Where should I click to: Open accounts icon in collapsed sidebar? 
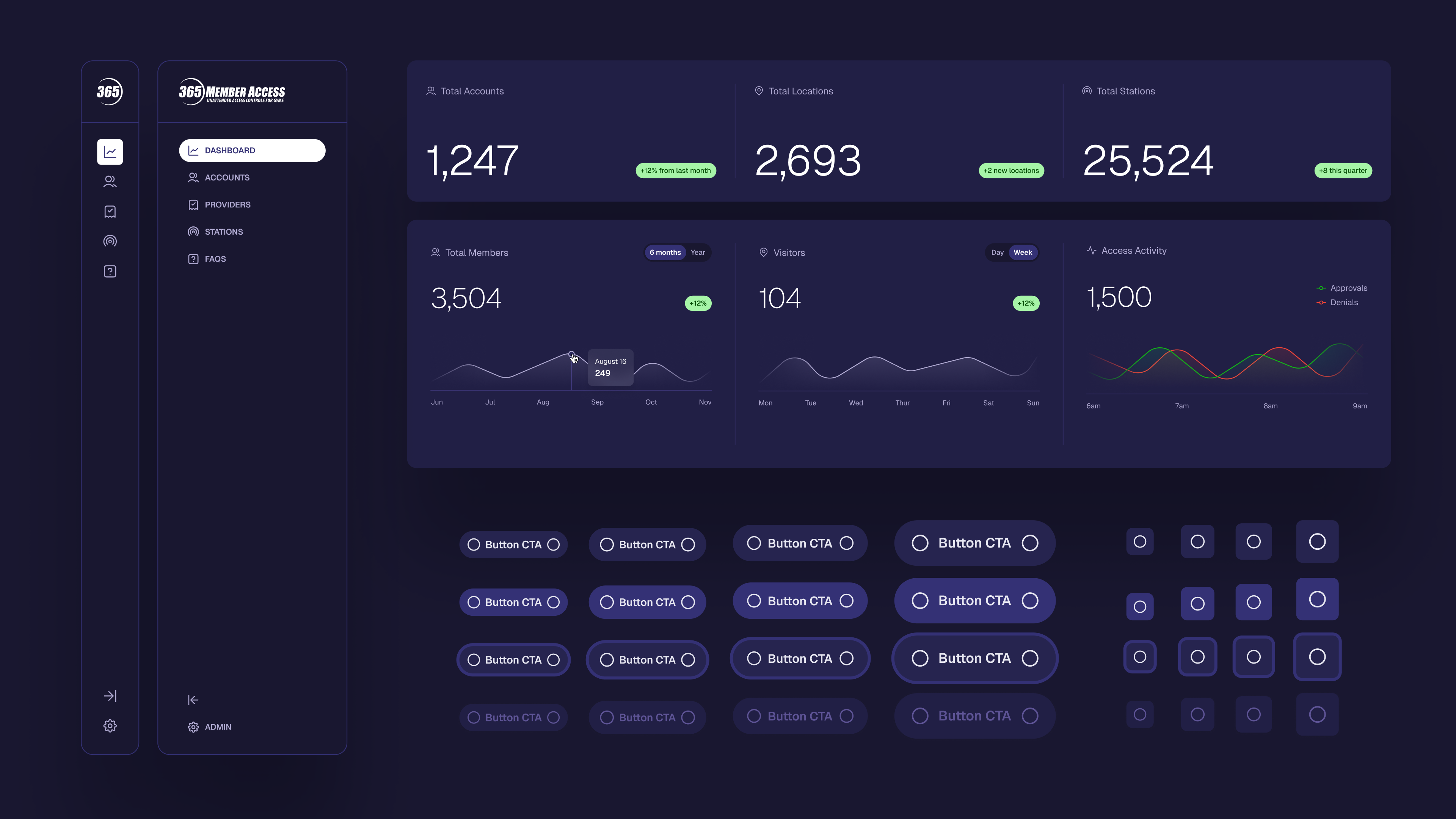pyautogui.click(x=110, y=182)
